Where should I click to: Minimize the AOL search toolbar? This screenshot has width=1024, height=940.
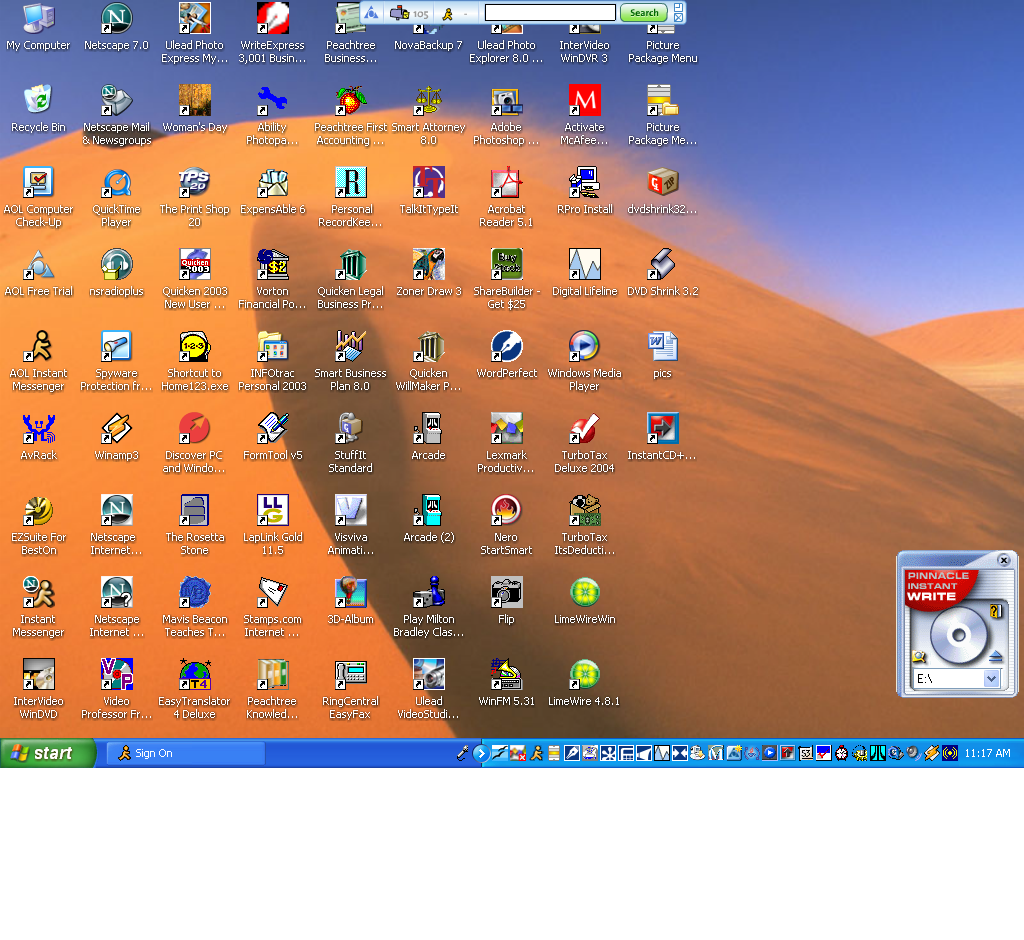pyautogui.click(x=679, y=7)
